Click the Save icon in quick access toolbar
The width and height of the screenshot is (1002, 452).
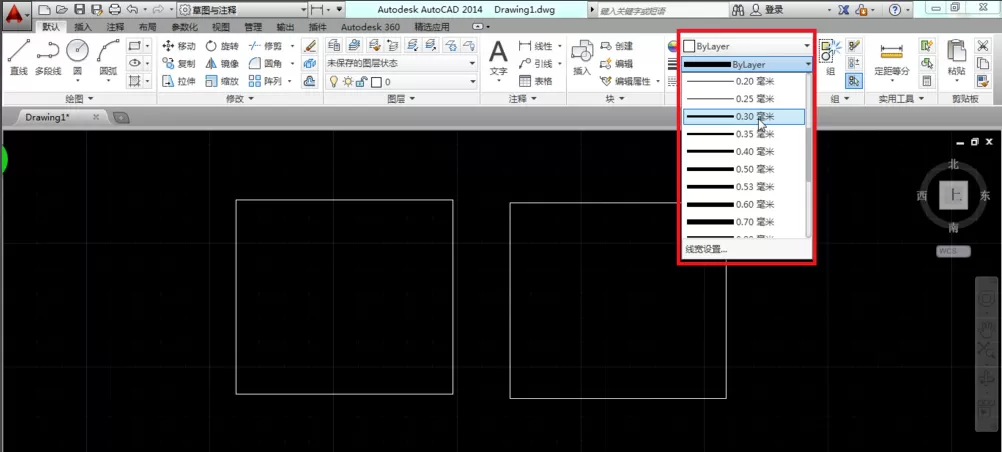click(79, 10)
